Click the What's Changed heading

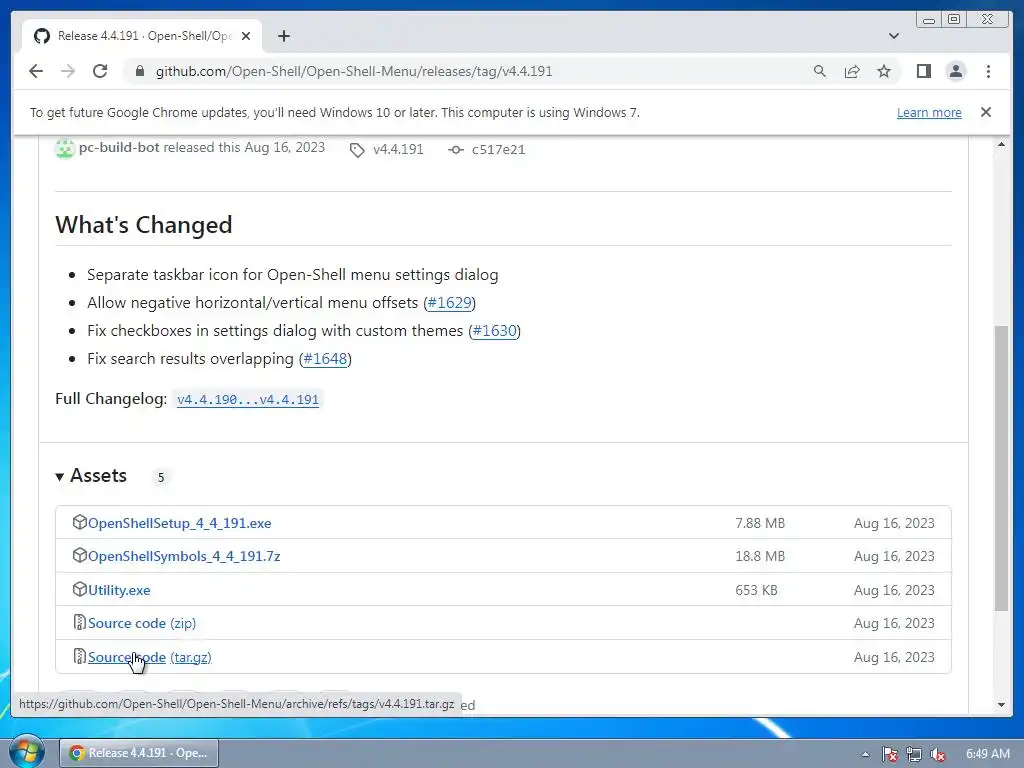(144, 225)
